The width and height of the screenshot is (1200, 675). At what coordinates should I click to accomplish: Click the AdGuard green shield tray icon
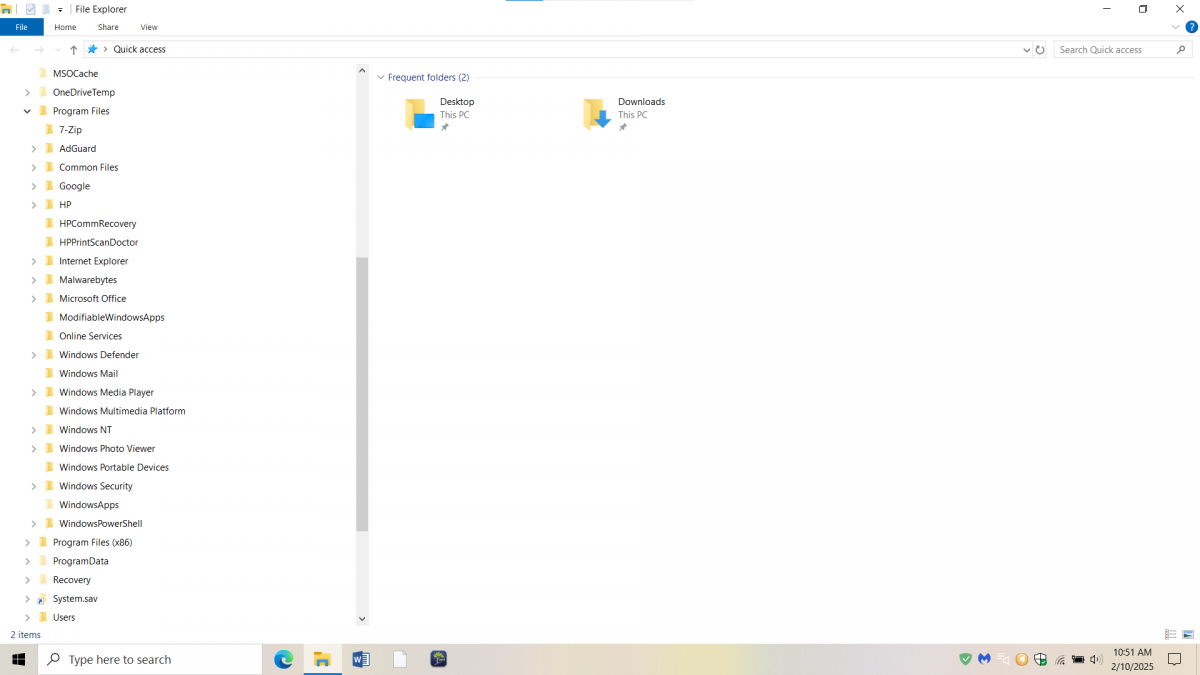point(965,659)
